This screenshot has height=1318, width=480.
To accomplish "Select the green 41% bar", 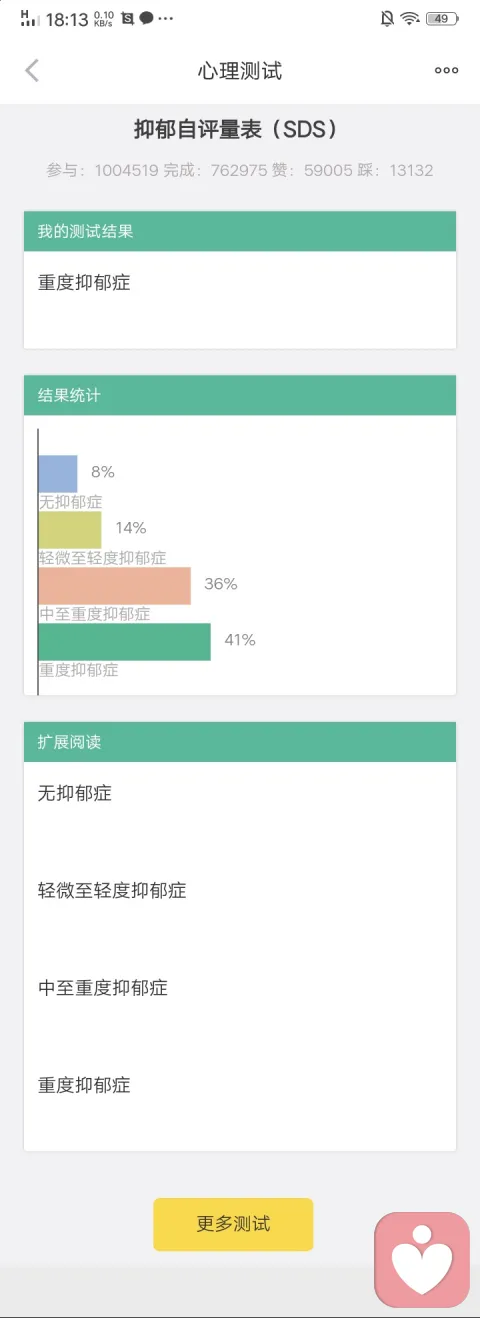I will pos(125,641).
